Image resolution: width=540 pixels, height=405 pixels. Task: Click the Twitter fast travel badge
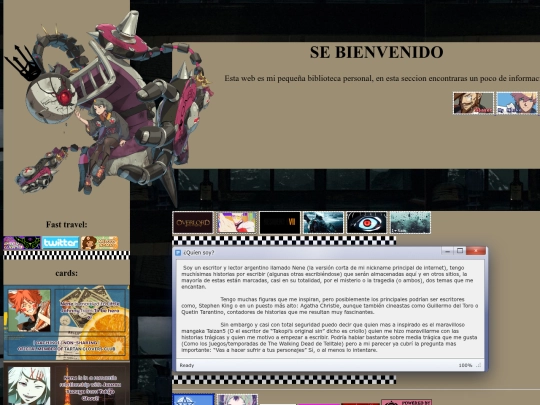tap(60, 243)
